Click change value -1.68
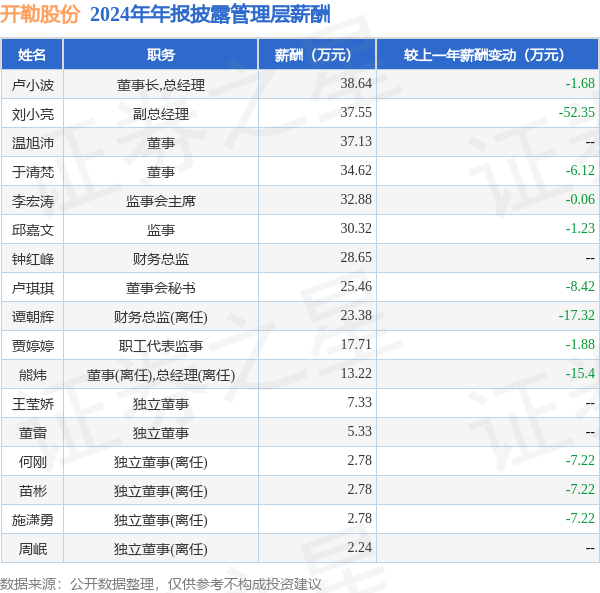The height and width of the screenshot is (593, 600). tap(580, 83)
